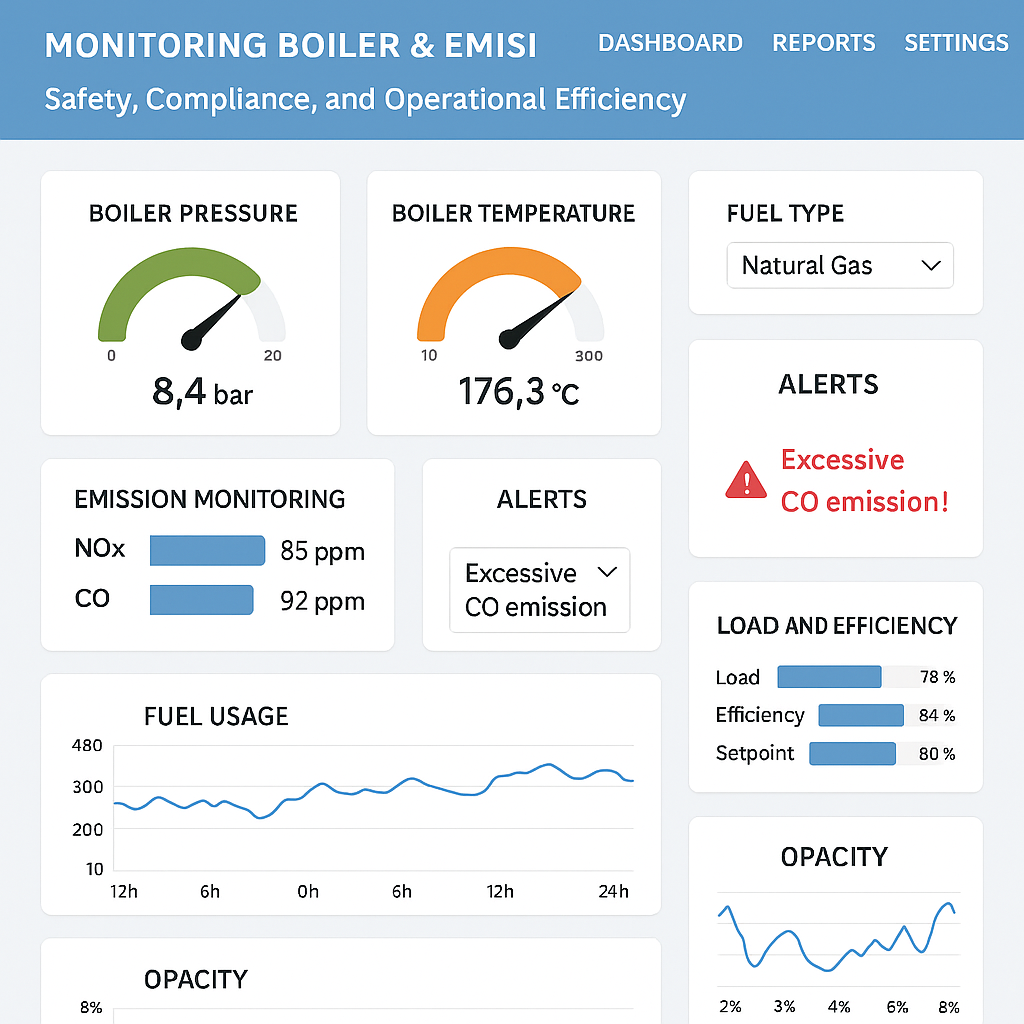The image size is (1024, 1024).
Task: Click the Setpoint percentage bar
Action: pyautogui.click(x=852, y=753)
